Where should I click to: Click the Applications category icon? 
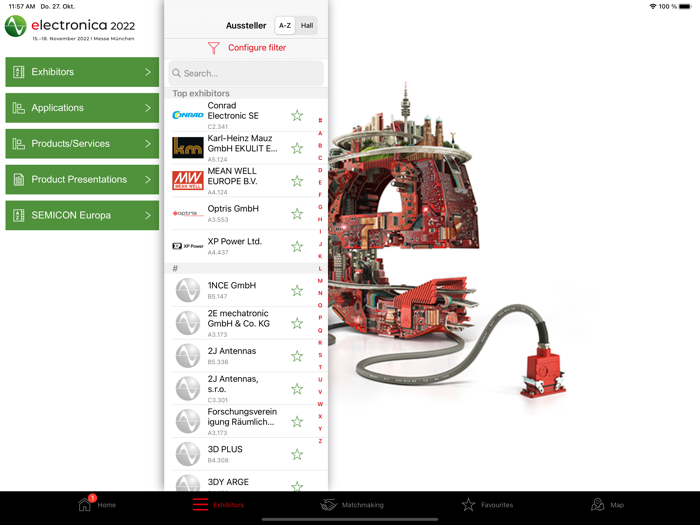(x=19, y=108)
